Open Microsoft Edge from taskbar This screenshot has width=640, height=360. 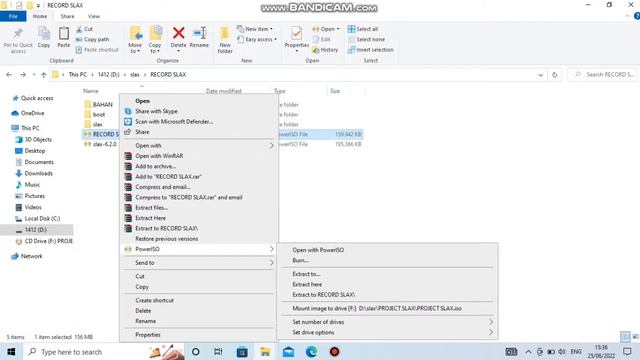tap(311, 352)
